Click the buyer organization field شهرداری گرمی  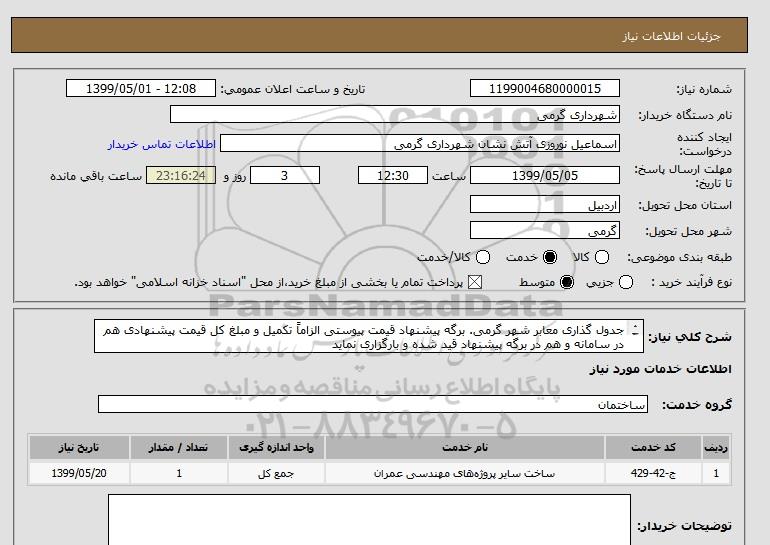(x=395, y=114)
